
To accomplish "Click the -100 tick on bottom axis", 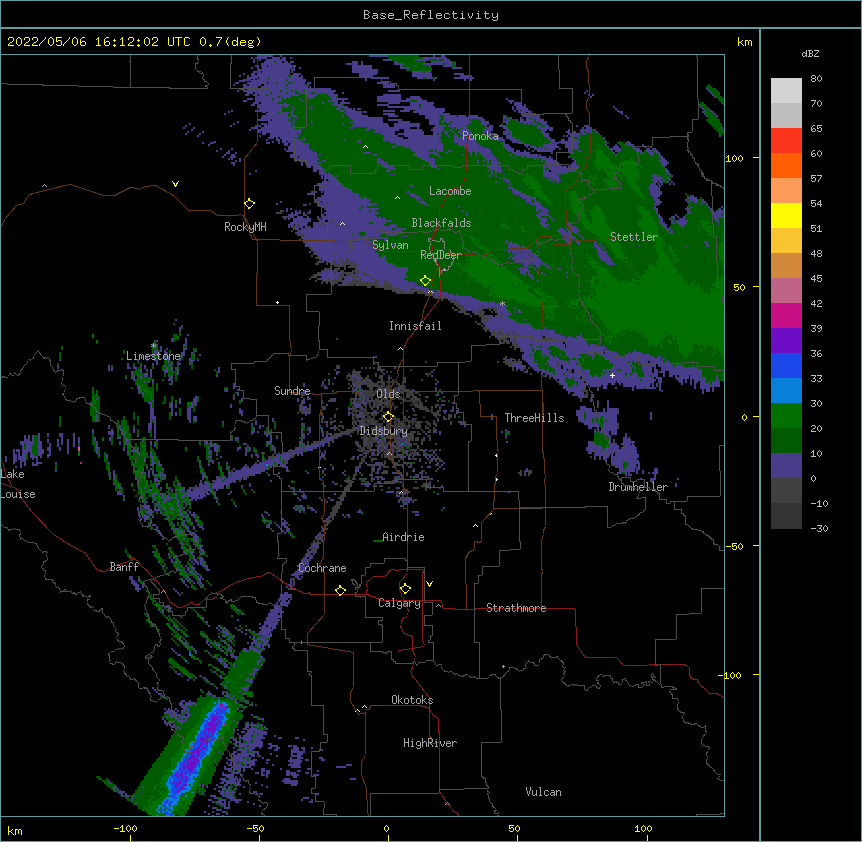I will coord(125,828).
